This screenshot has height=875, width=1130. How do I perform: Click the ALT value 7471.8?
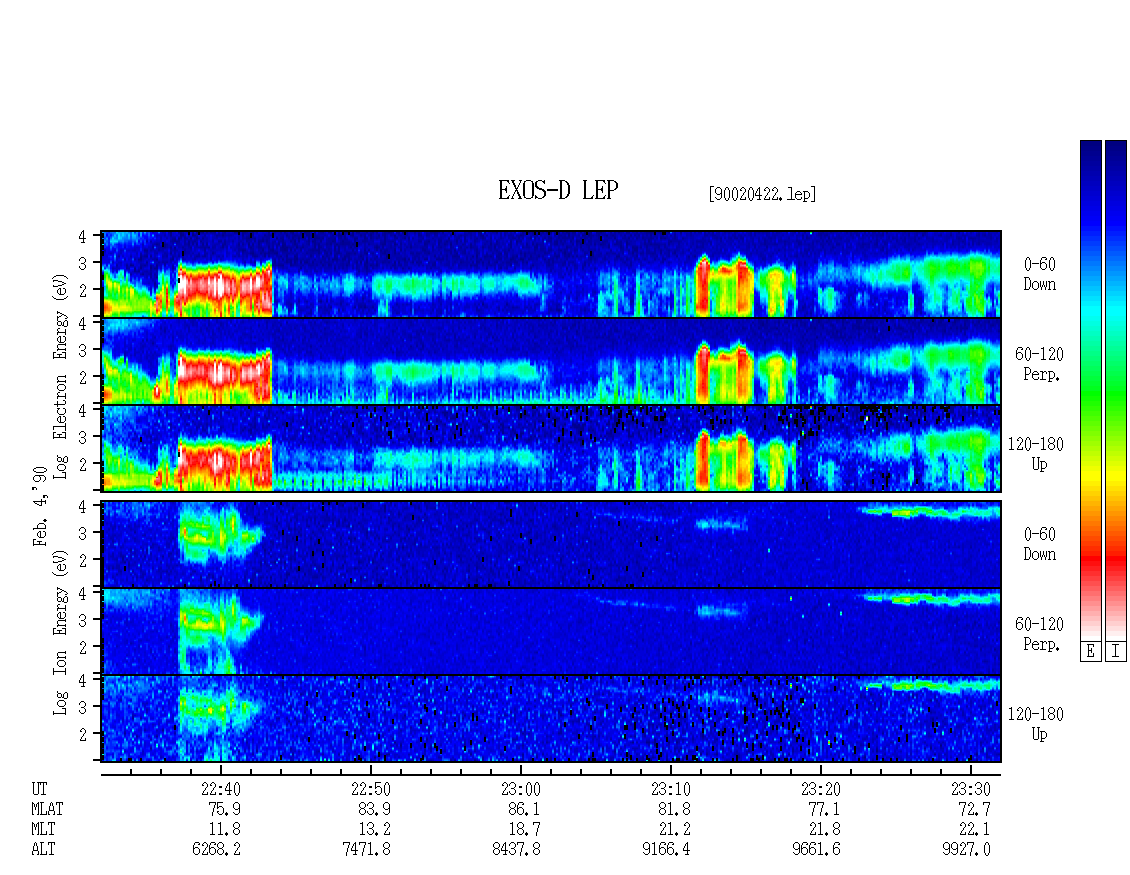tap(366, 849)
